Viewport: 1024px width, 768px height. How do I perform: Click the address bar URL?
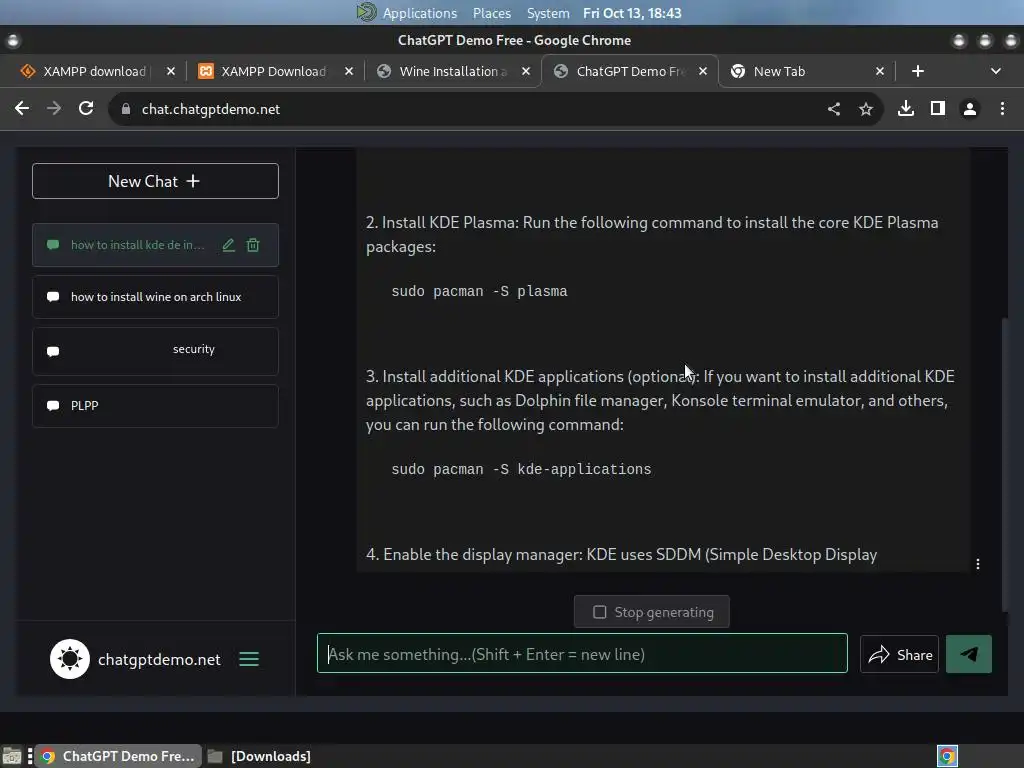211,109
